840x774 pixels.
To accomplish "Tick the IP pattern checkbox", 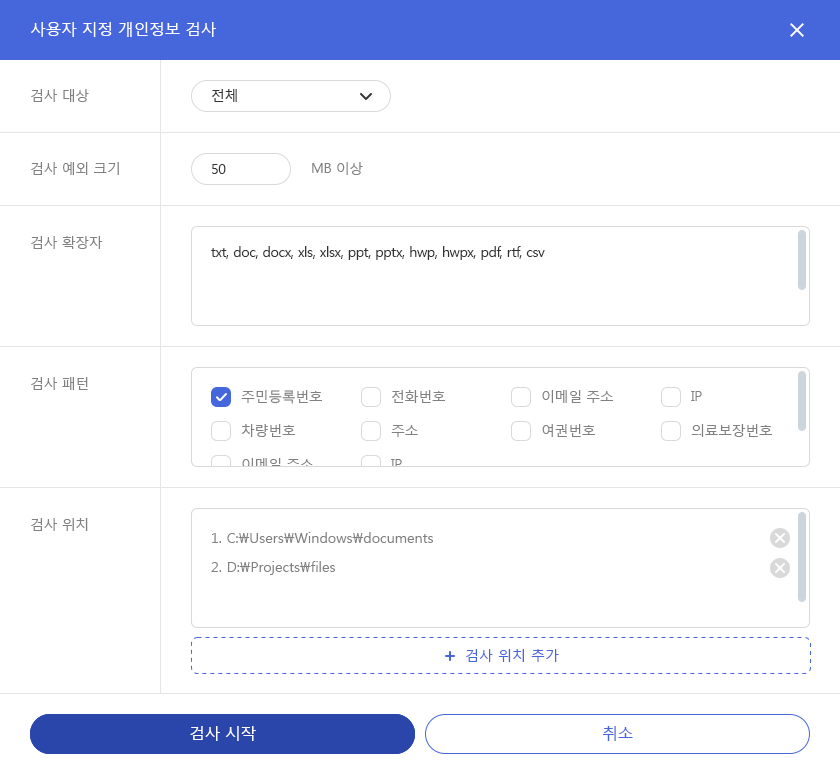I will pyautogui.click(x=671, y=397).
